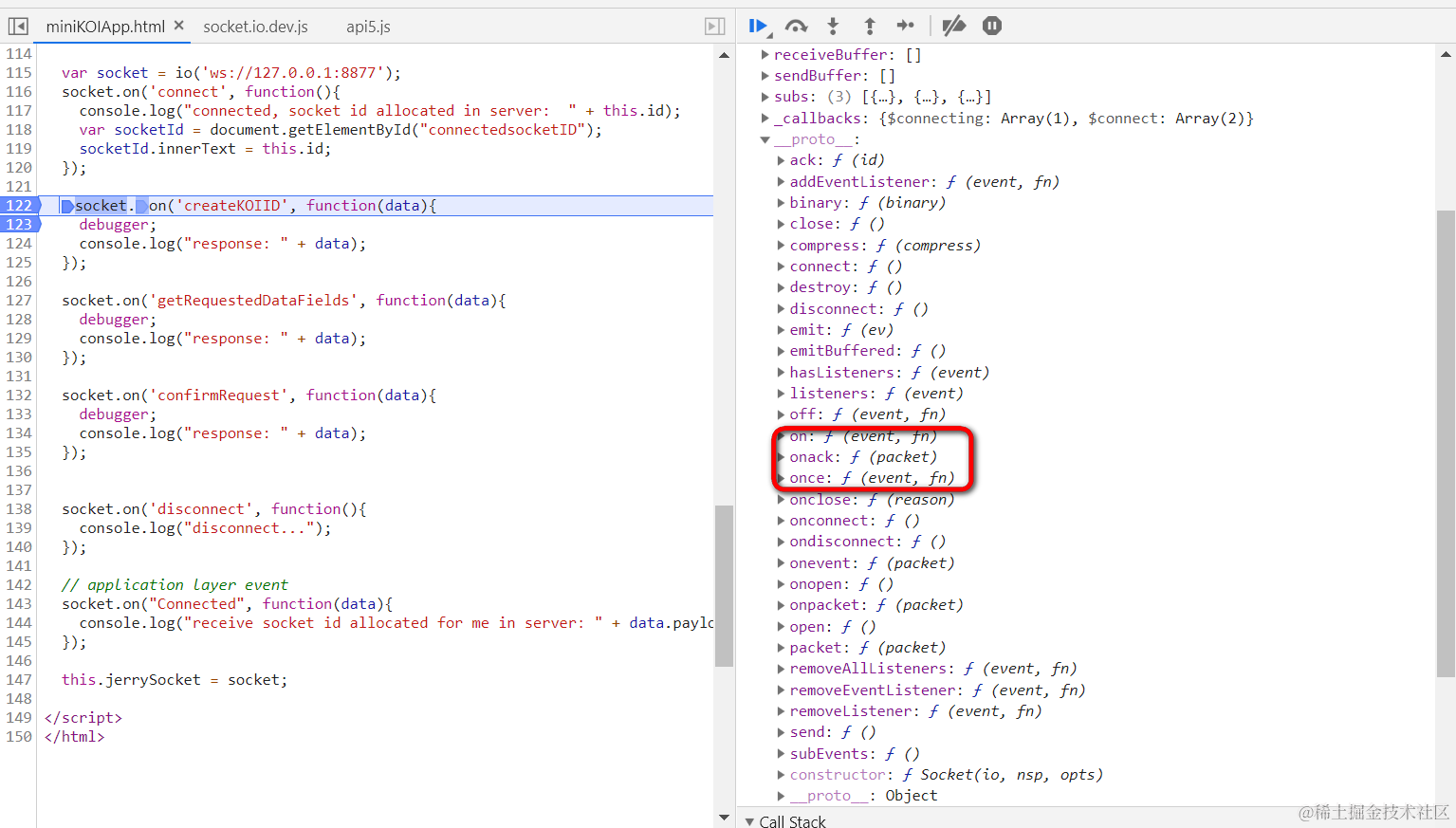Expand the onevent function entry

781,563
